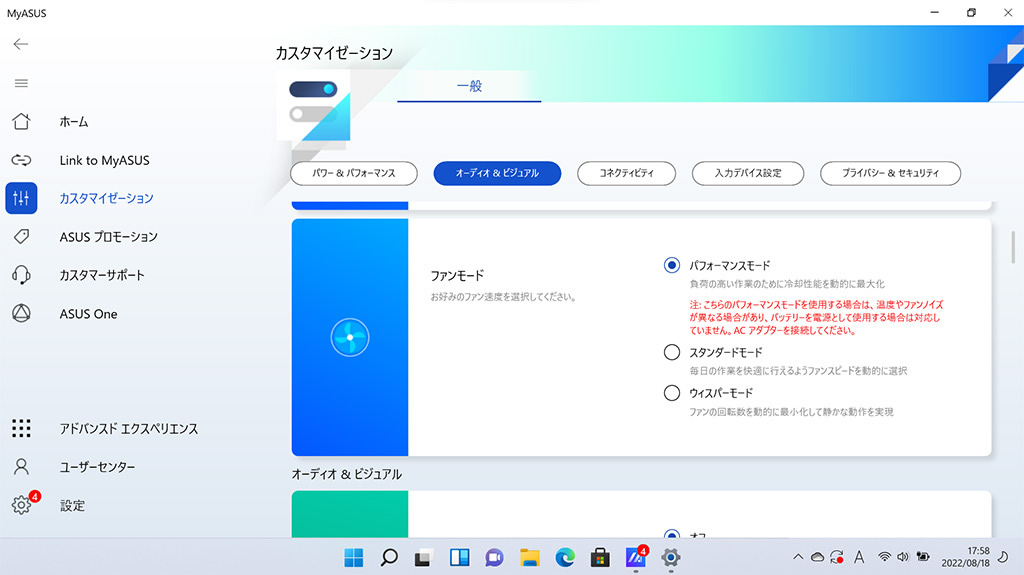Open ホーム in the sidebar

[x=74, y=122]
